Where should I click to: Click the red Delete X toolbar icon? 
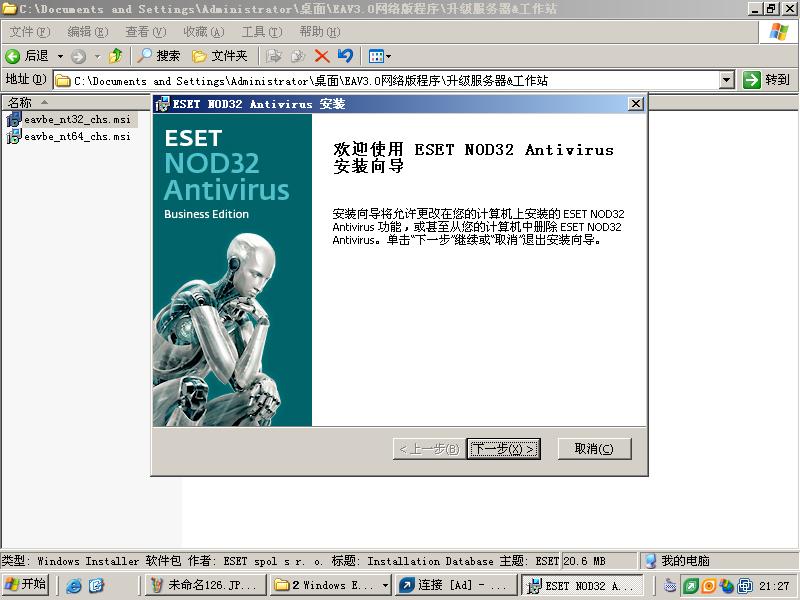point(322,56)
